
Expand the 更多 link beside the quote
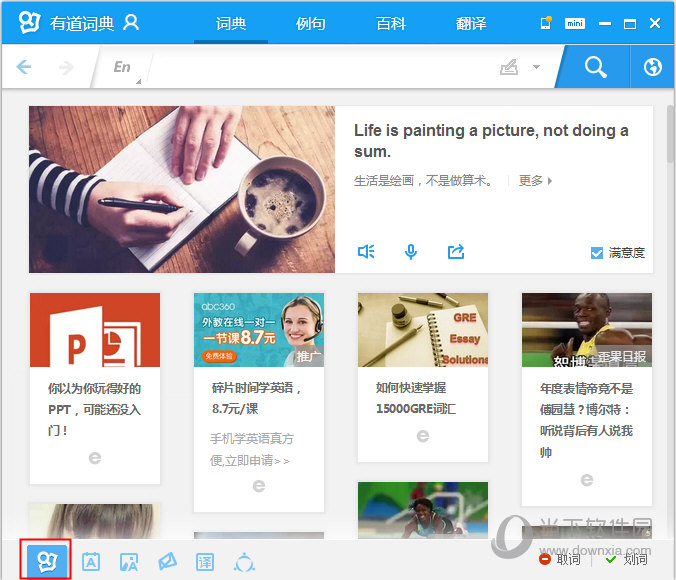tap(535, 181)
